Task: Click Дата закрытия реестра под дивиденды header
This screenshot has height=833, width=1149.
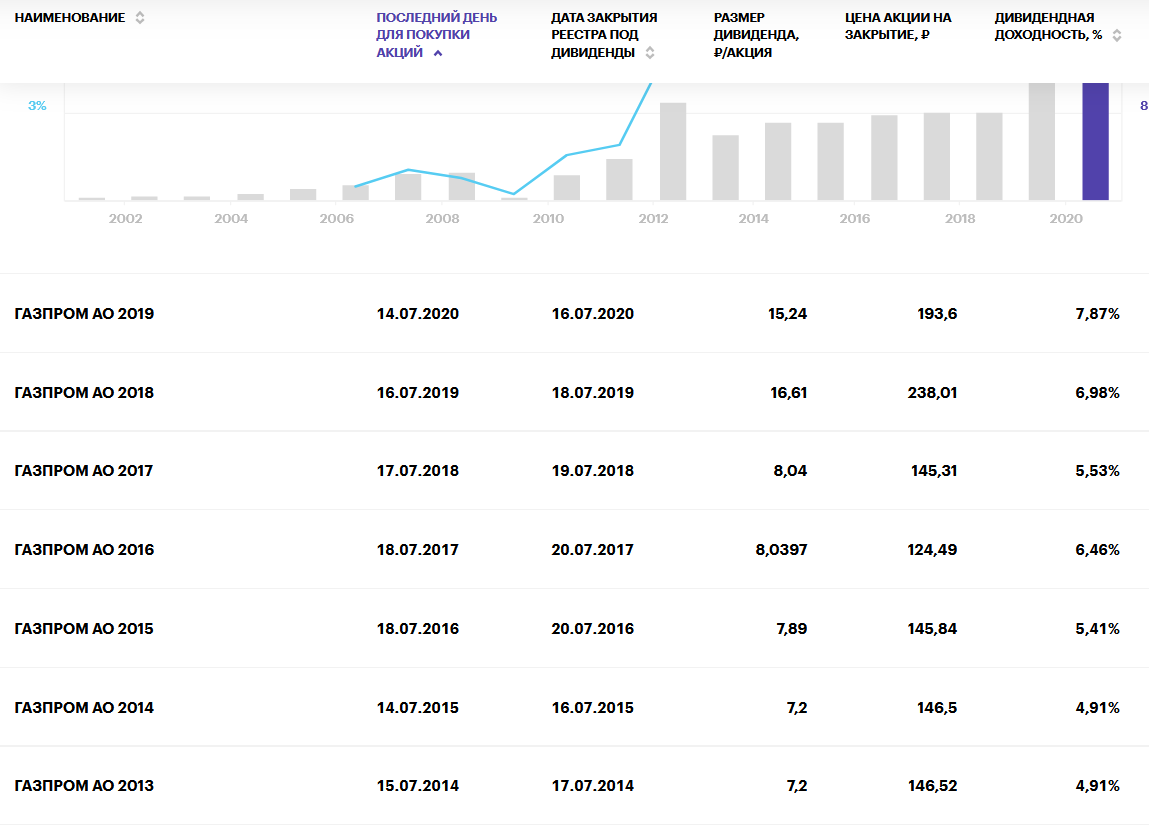Action: click(x=604, y=34)
